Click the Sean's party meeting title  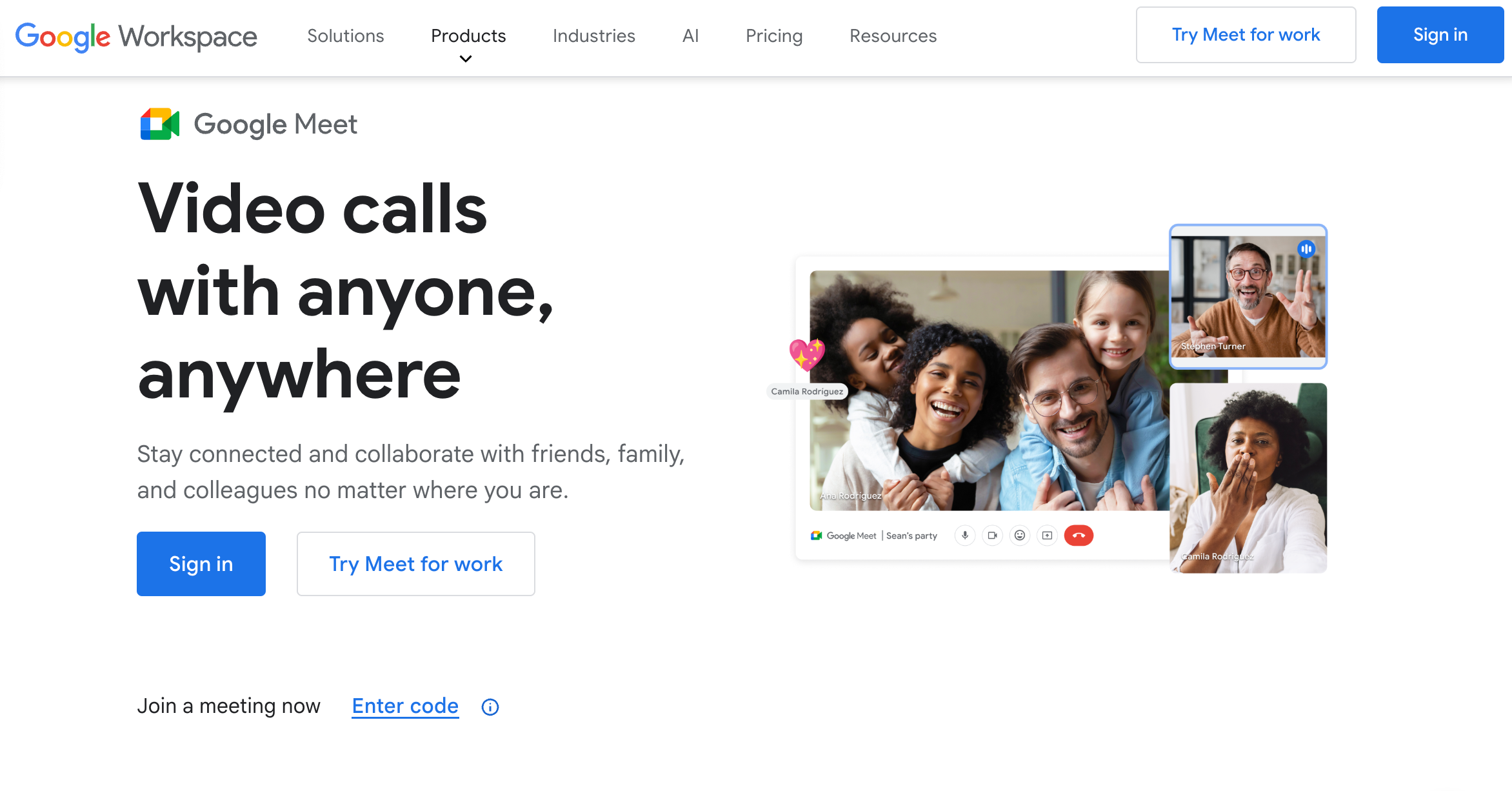pyautogui.click(x=911, y=536)
